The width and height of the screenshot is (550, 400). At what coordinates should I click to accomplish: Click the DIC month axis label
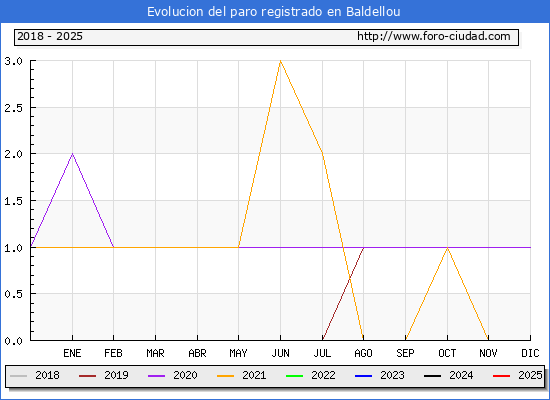[530, 353]
